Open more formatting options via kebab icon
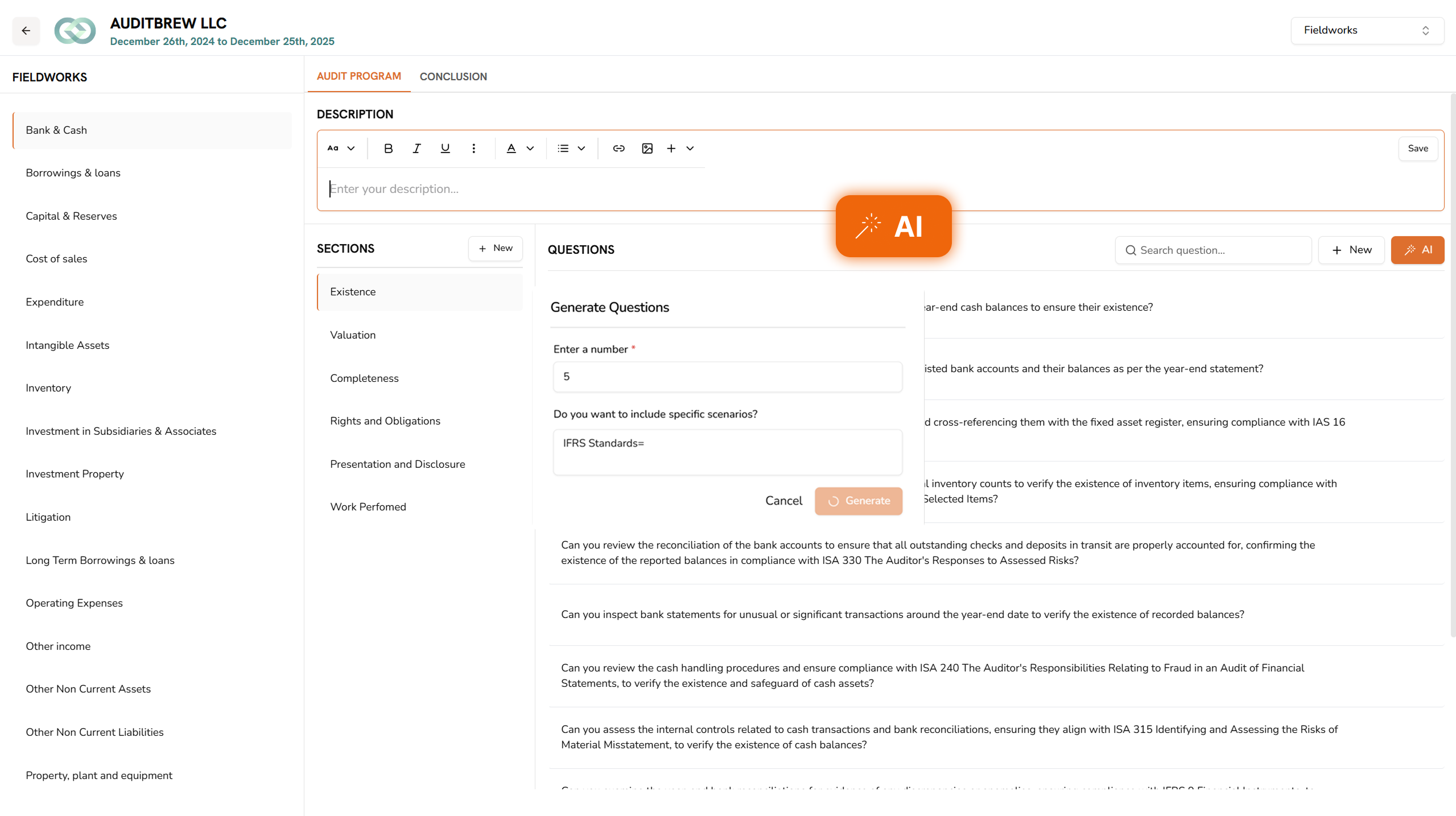This screenshot has width=1456, height=816. (x=473, y=148)
